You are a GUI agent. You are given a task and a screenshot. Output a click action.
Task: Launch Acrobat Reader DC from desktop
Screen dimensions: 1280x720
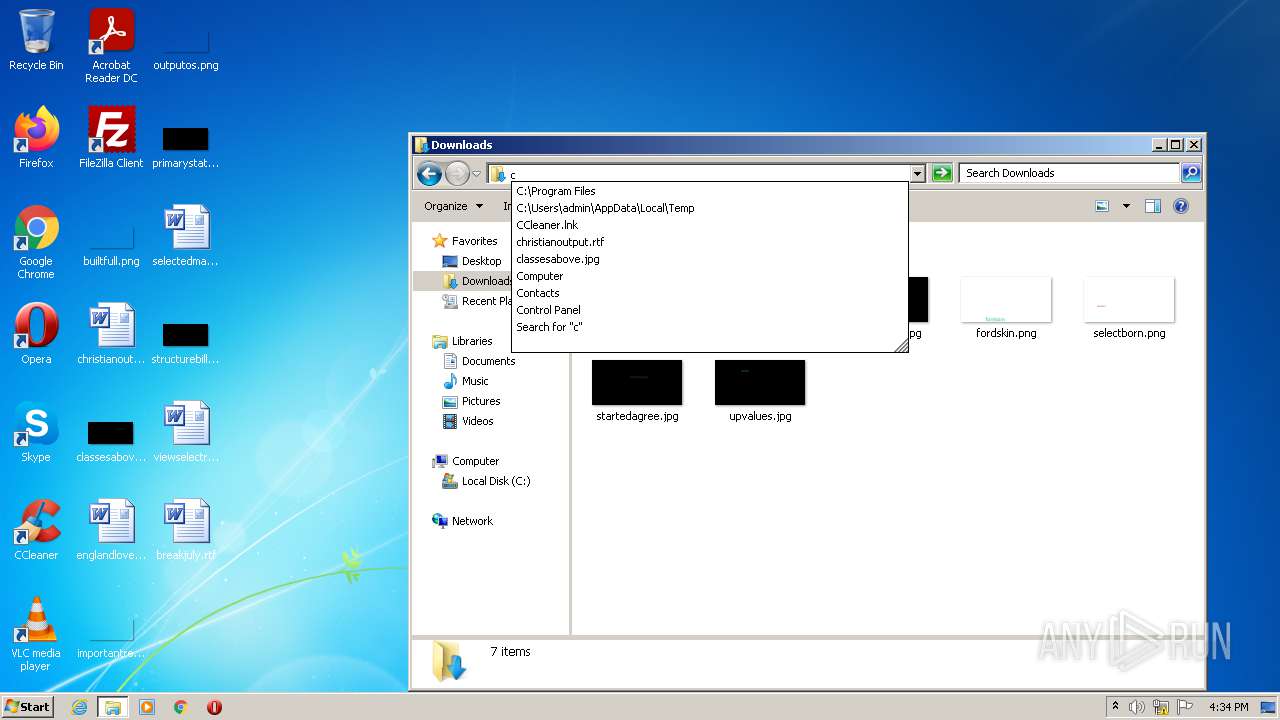click(111, 45)
